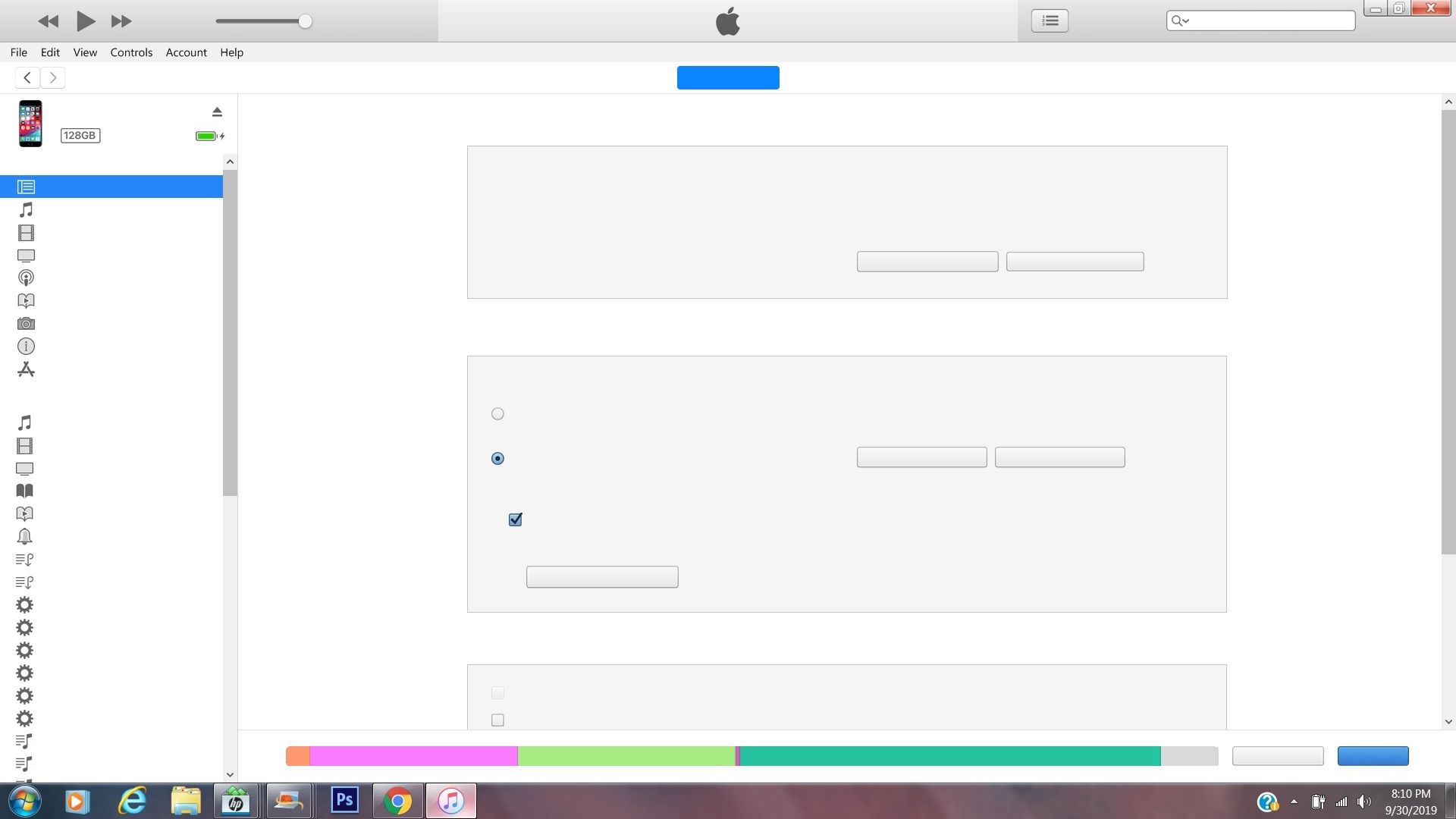Open the Account menu
The image size is (1456, 819).
coord(186,52)
